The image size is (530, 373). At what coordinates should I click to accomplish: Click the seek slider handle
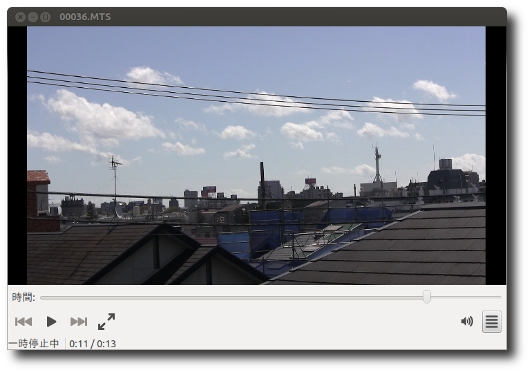point(427,297)
